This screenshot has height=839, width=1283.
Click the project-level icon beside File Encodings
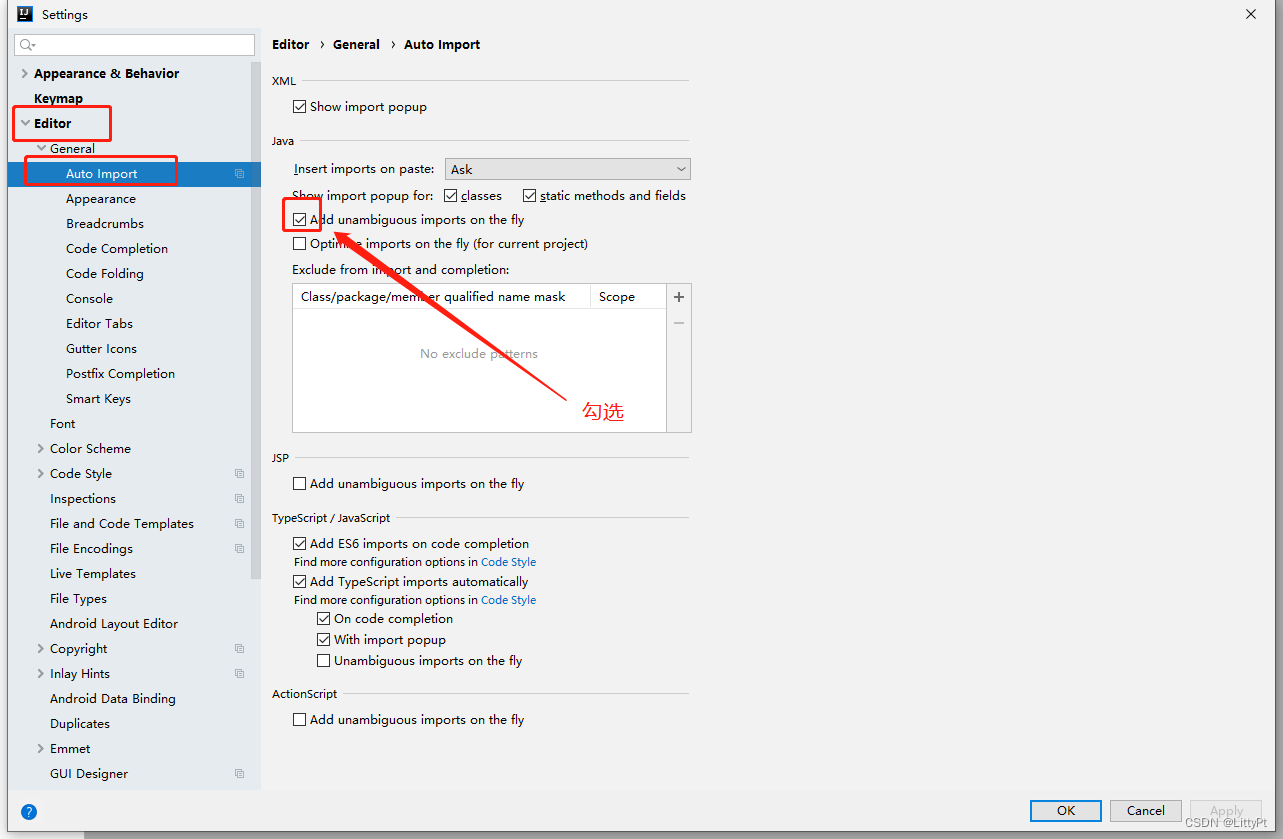pos(240,549)
